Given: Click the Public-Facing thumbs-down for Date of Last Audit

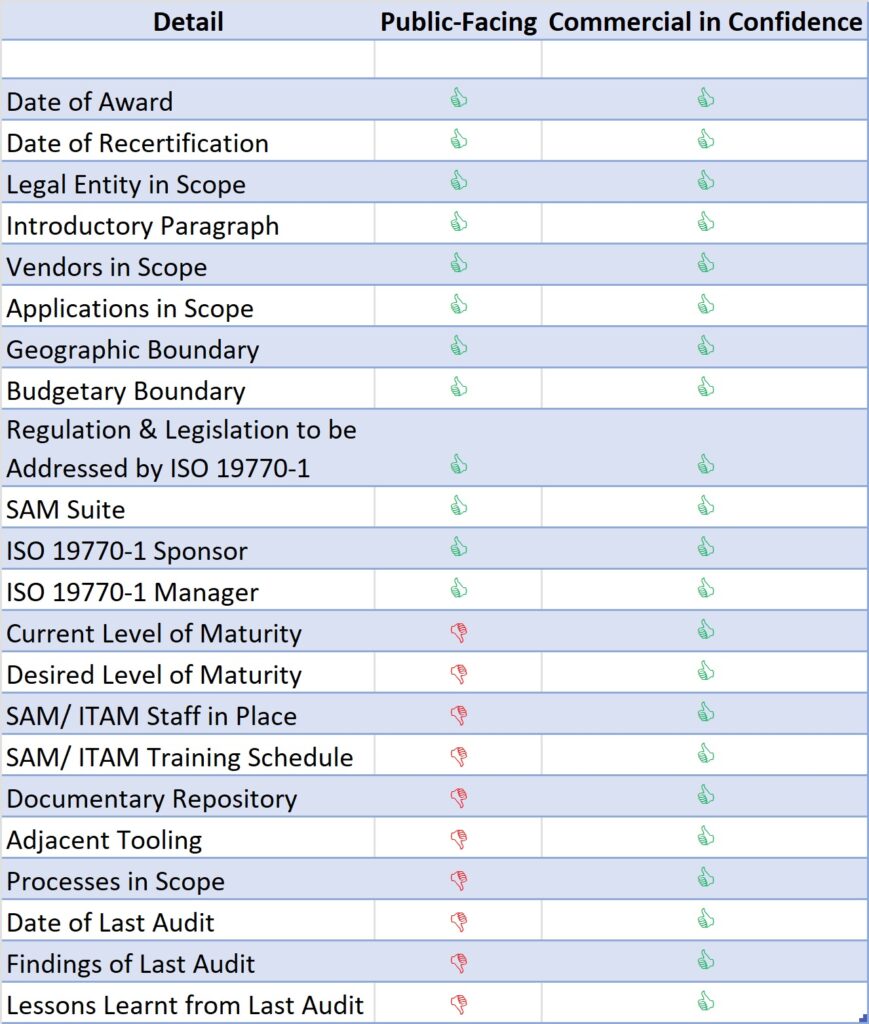Looking at the screenshot, I should (x=459, y=920).
